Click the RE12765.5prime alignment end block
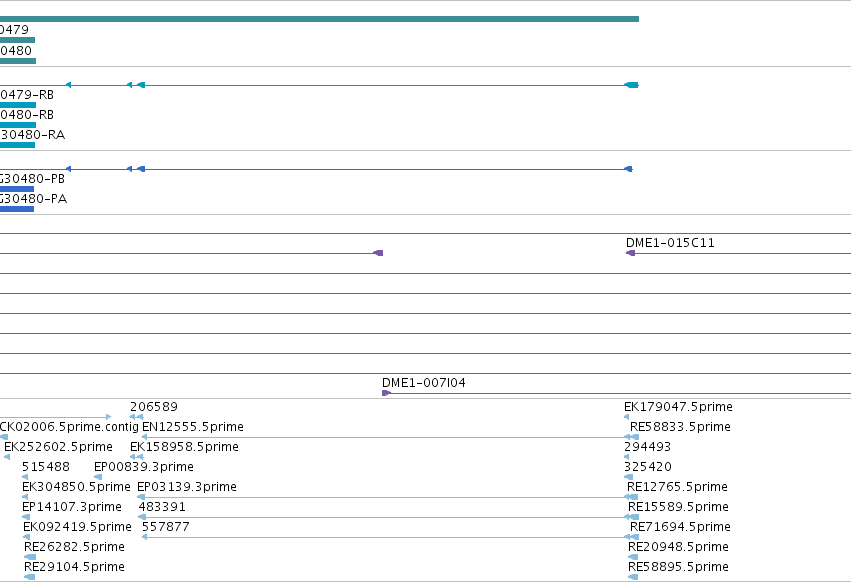The height and width of the screenshot is (582, 851). point(632,497)
